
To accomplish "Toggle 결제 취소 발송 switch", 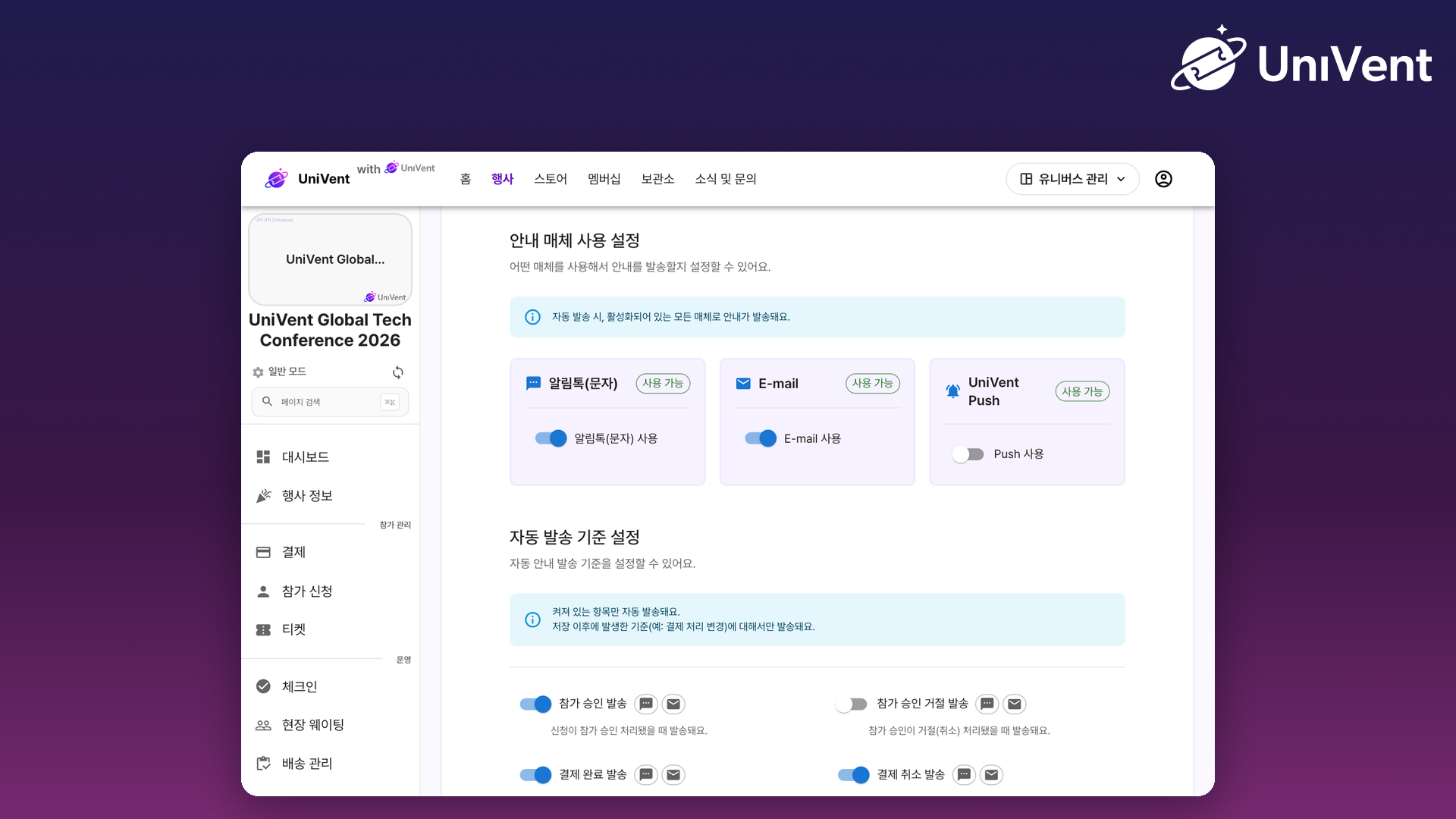I will (x=853, y=774).
